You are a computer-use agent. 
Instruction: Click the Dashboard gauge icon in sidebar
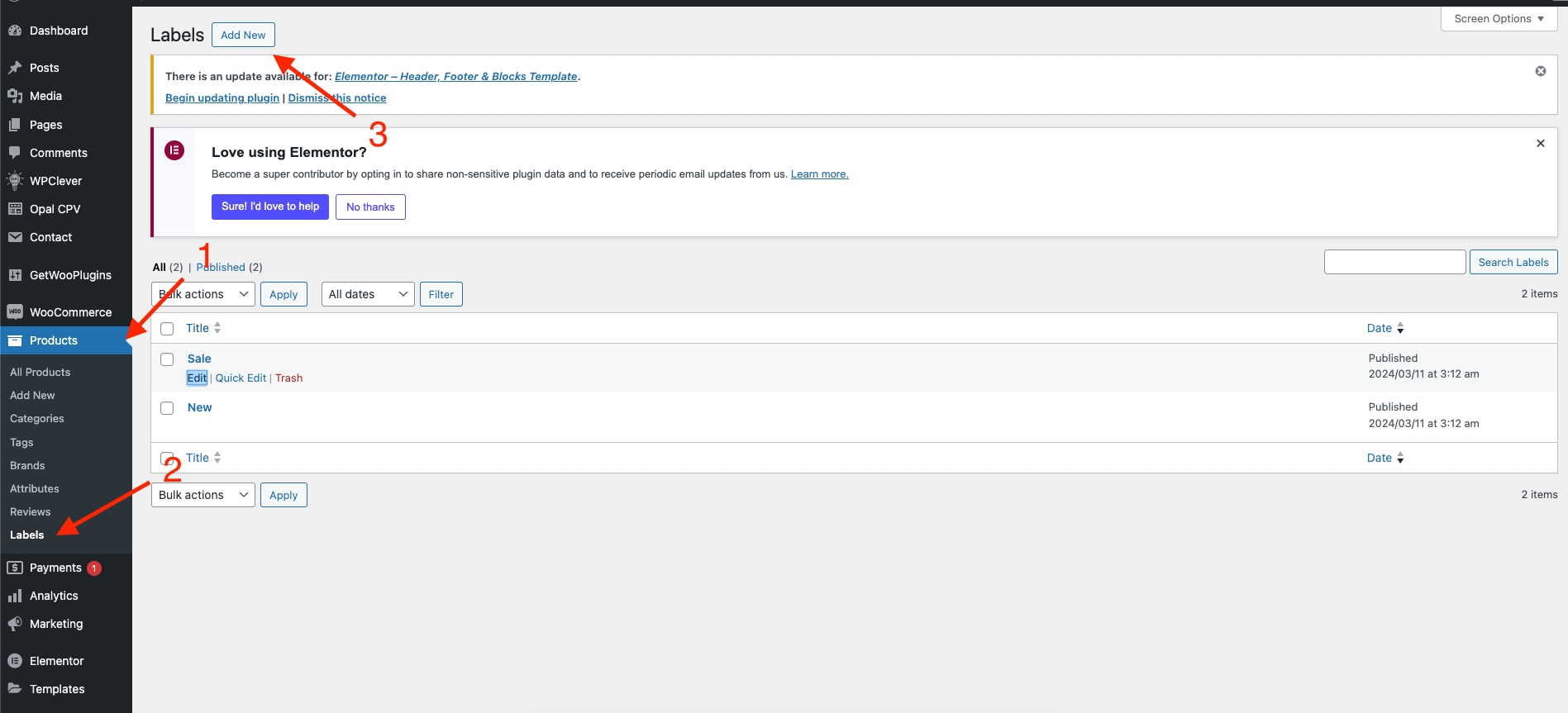click(x=15, y=31)
